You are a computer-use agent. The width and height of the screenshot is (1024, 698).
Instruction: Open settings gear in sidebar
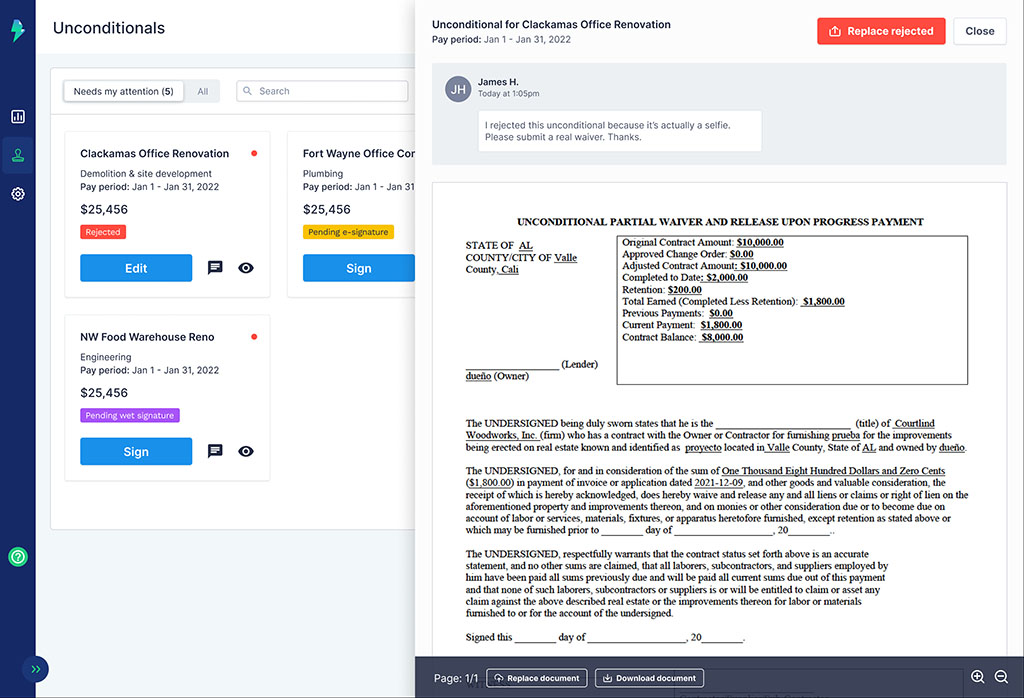[18, 194]
